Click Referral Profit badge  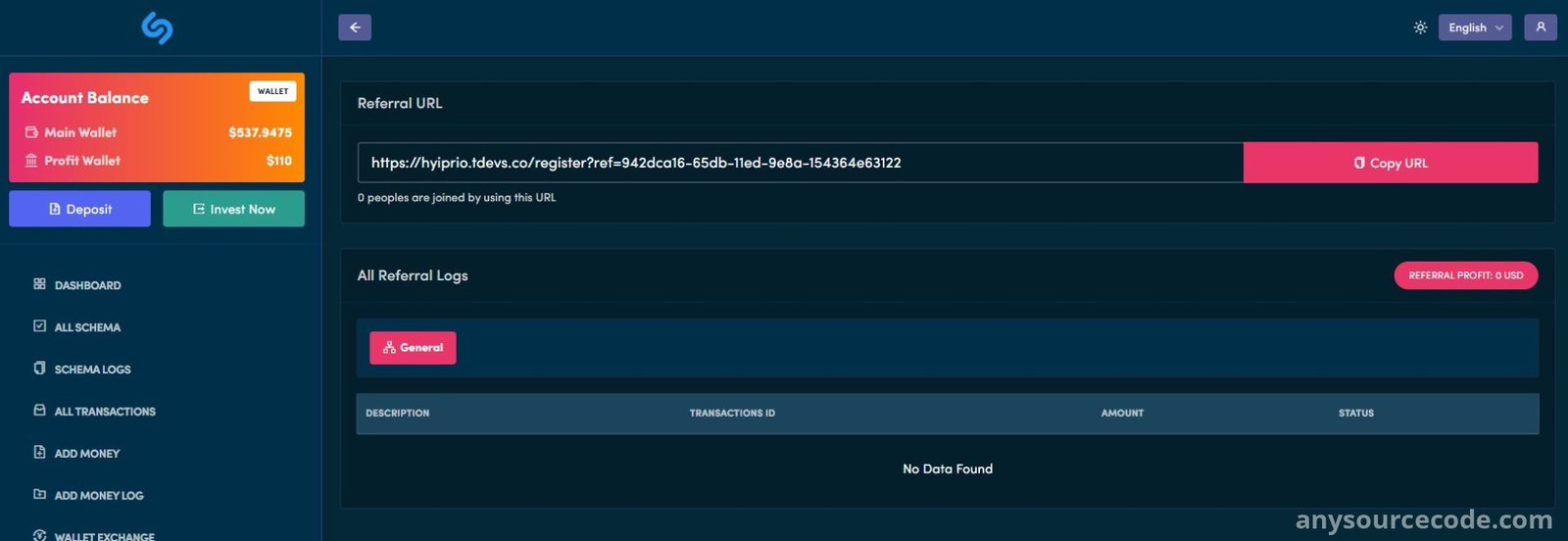click(x=1466, y=275)
